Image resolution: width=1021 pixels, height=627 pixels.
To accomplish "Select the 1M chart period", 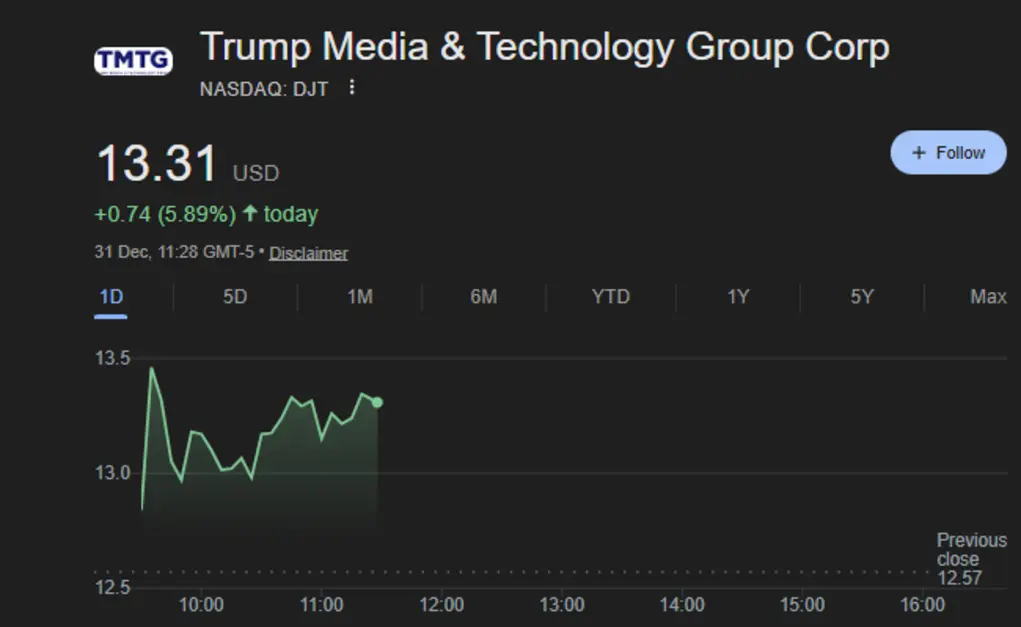I will click(360, 297).
